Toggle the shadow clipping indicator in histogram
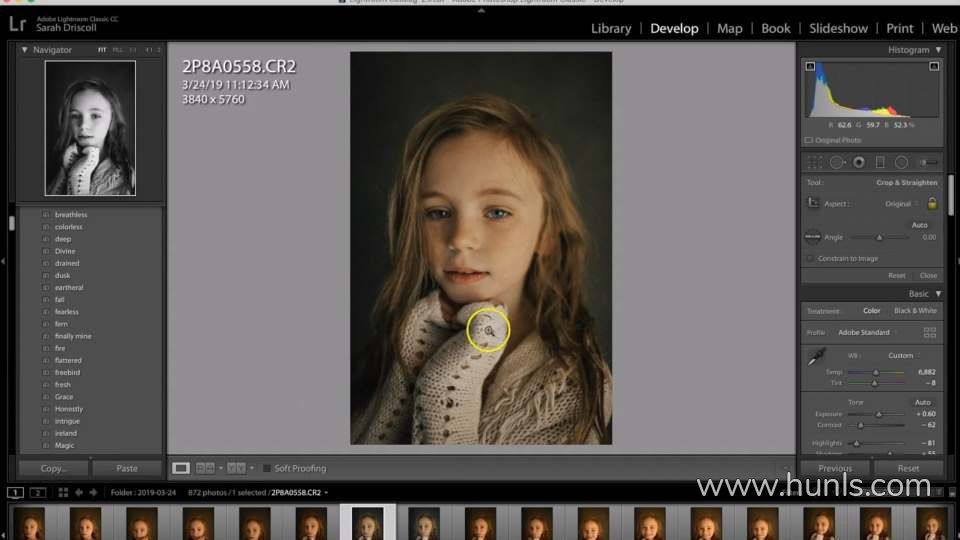 pyautogui.click(x=810, y=66)
